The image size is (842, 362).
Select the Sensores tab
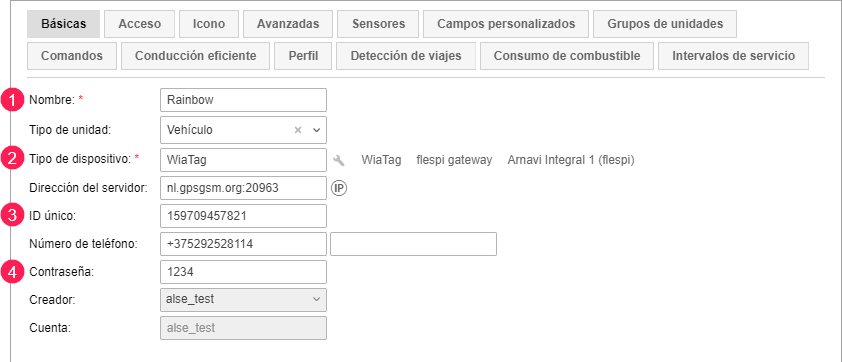[379, 24]
